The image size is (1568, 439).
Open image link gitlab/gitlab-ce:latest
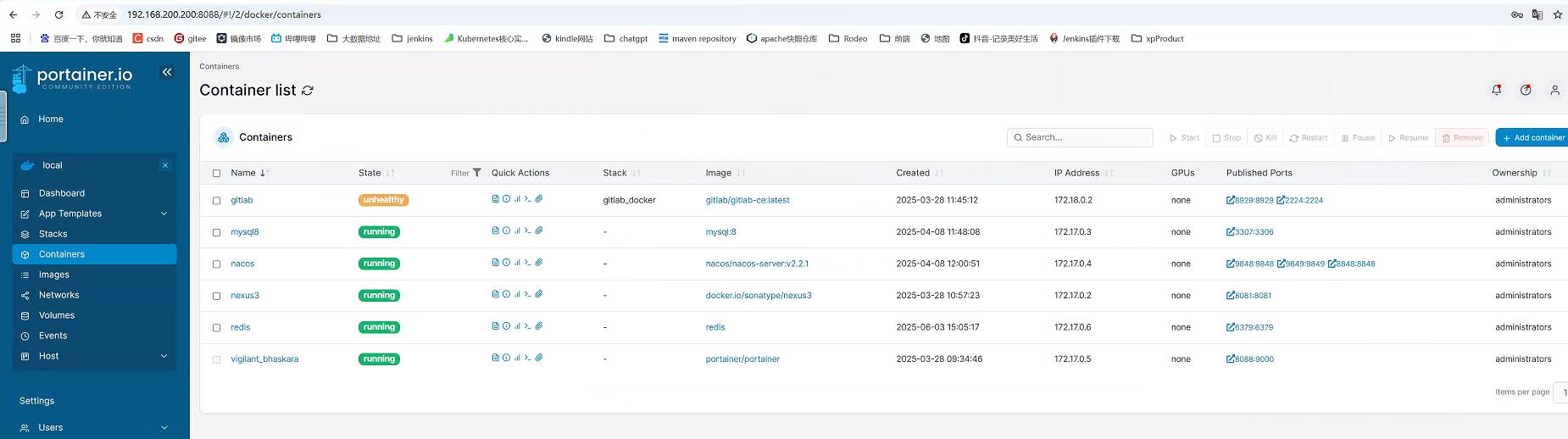tap(748, 200)
